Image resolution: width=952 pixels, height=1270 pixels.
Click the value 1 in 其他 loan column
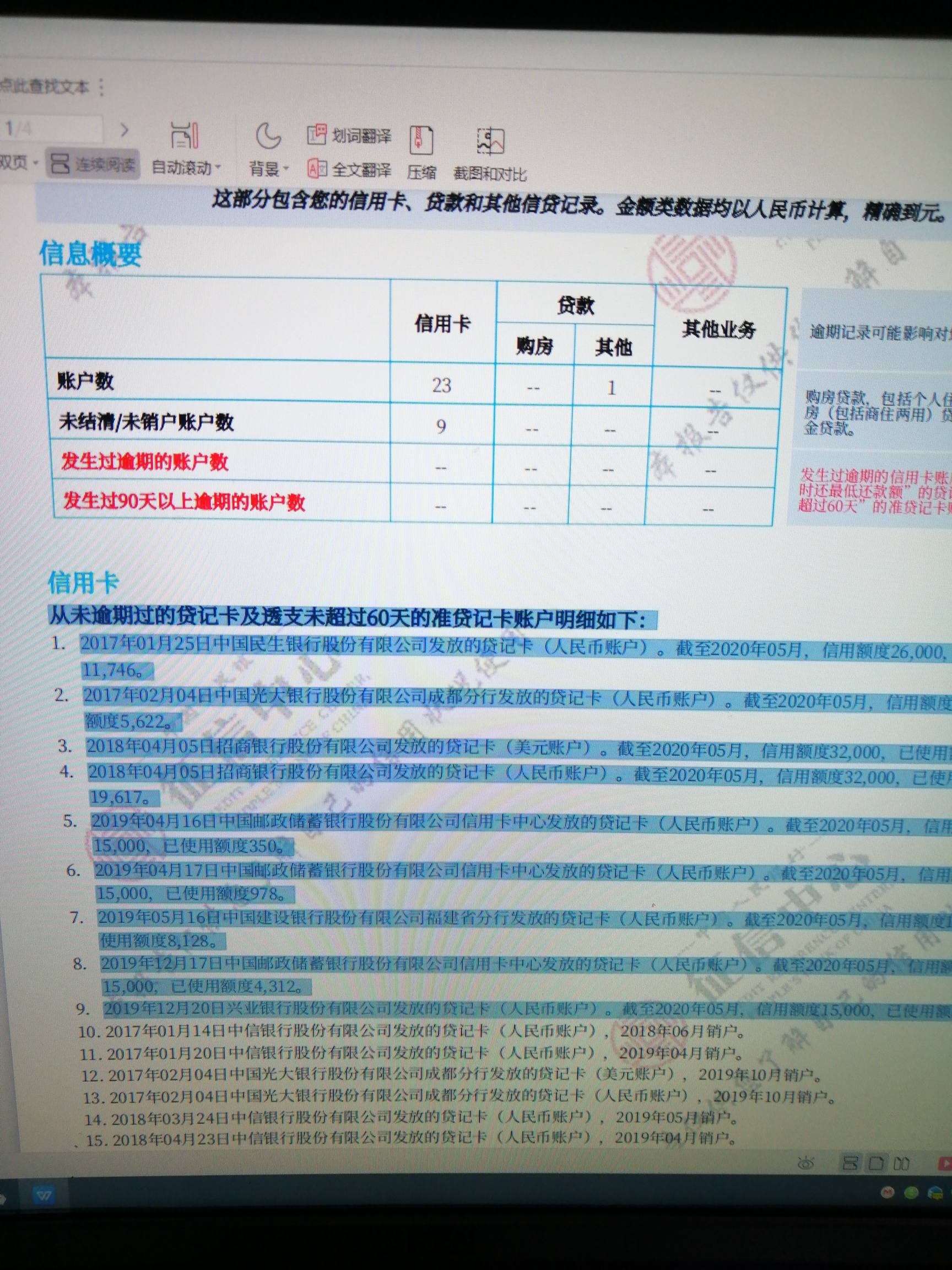[612, 388]
